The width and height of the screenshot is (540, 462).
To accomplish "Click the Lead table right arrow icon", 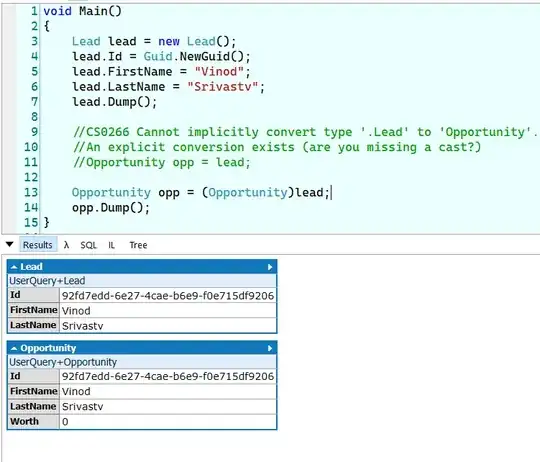I will (270, 267).
